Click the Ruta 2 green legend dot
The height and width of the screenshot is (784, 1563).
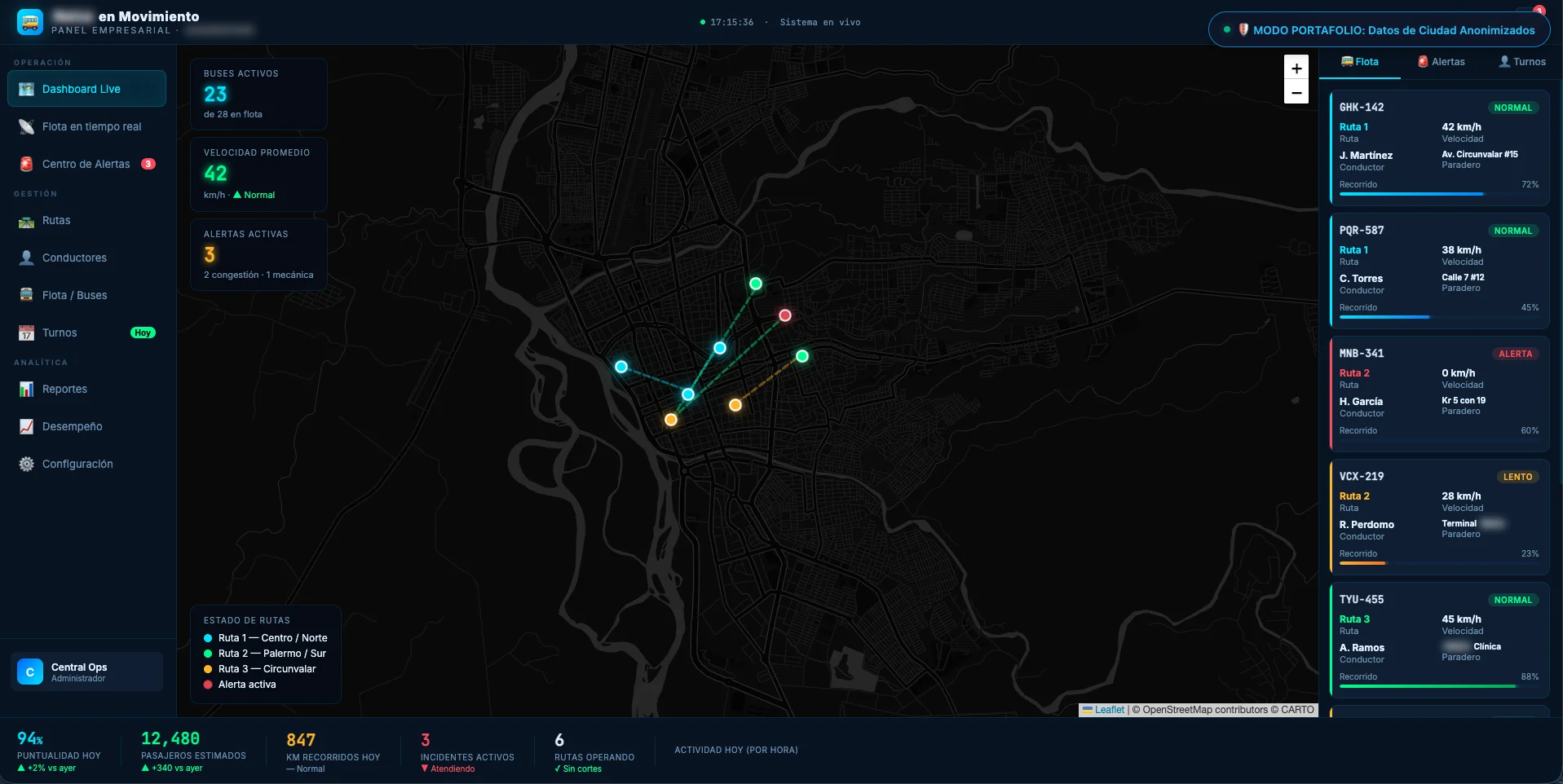[208, 654]
